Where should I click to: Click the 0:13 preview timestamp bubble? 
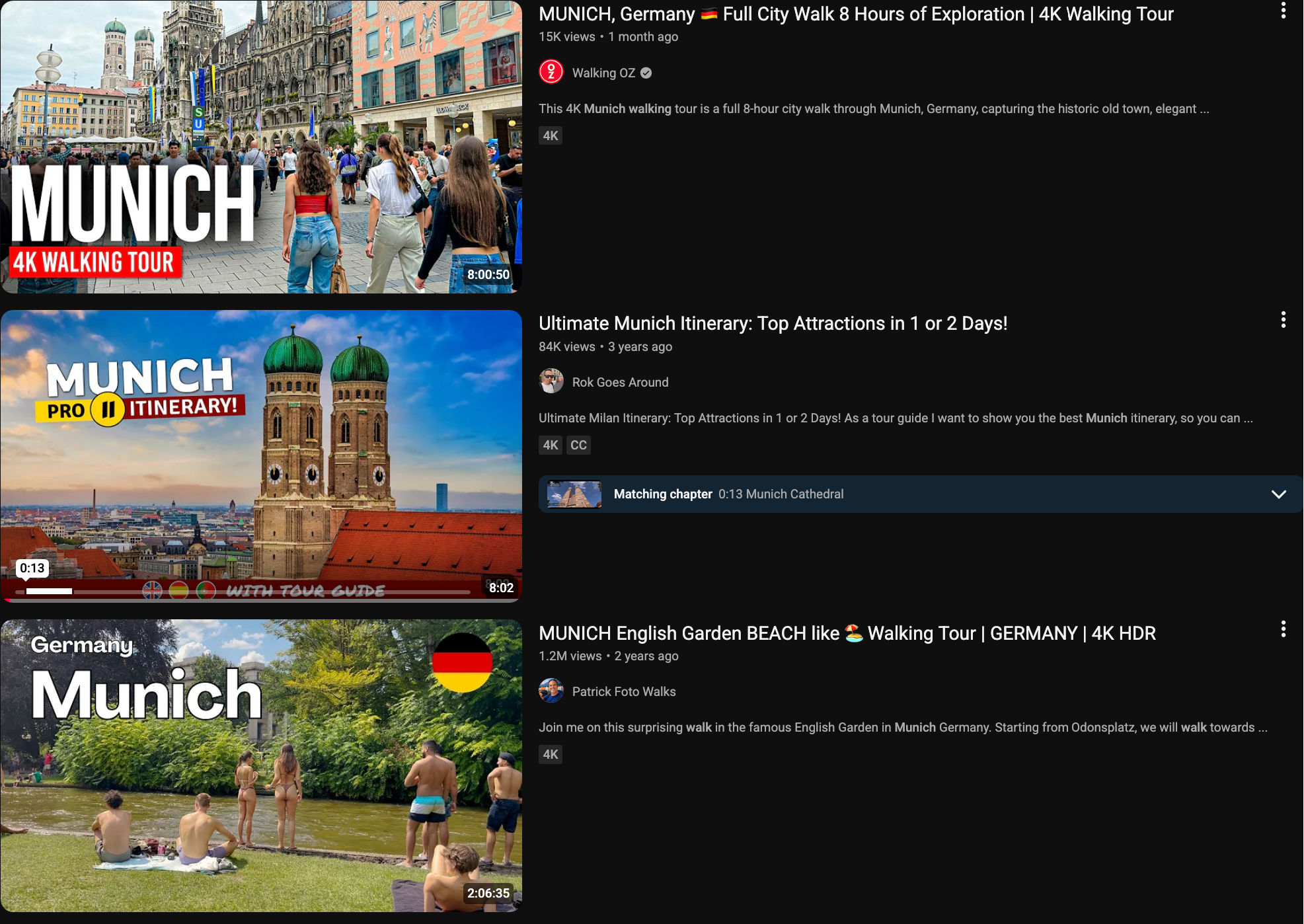point(32,568)
